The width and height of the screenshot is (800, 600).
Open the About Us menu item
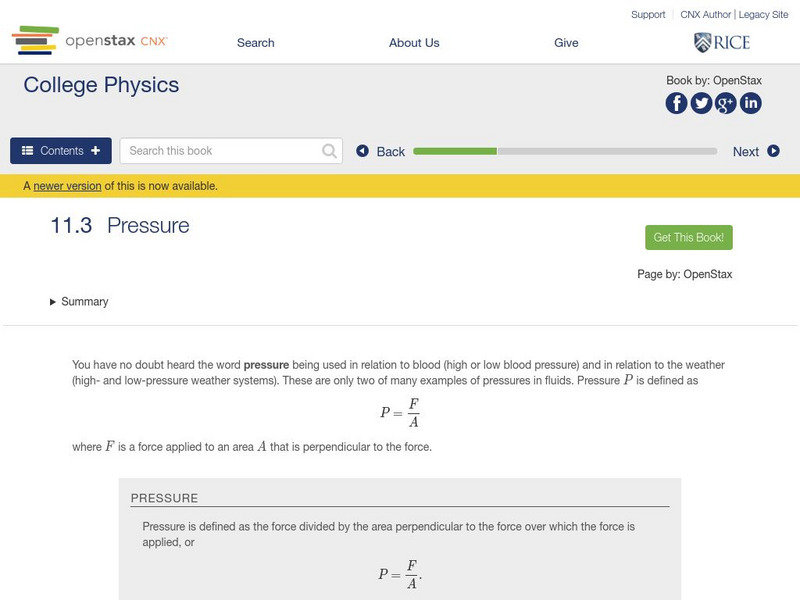[x=414, y=43]
